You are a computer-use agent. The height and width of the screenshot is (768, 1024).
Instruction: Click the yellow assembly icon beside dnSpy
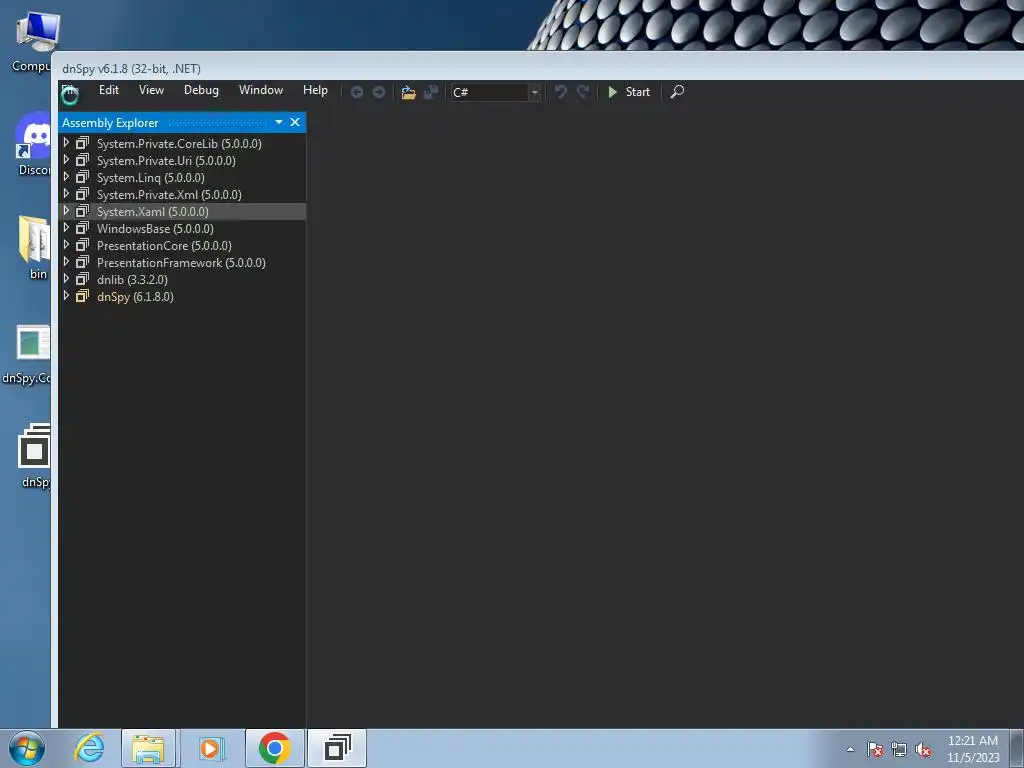click(x=82, y=295)
